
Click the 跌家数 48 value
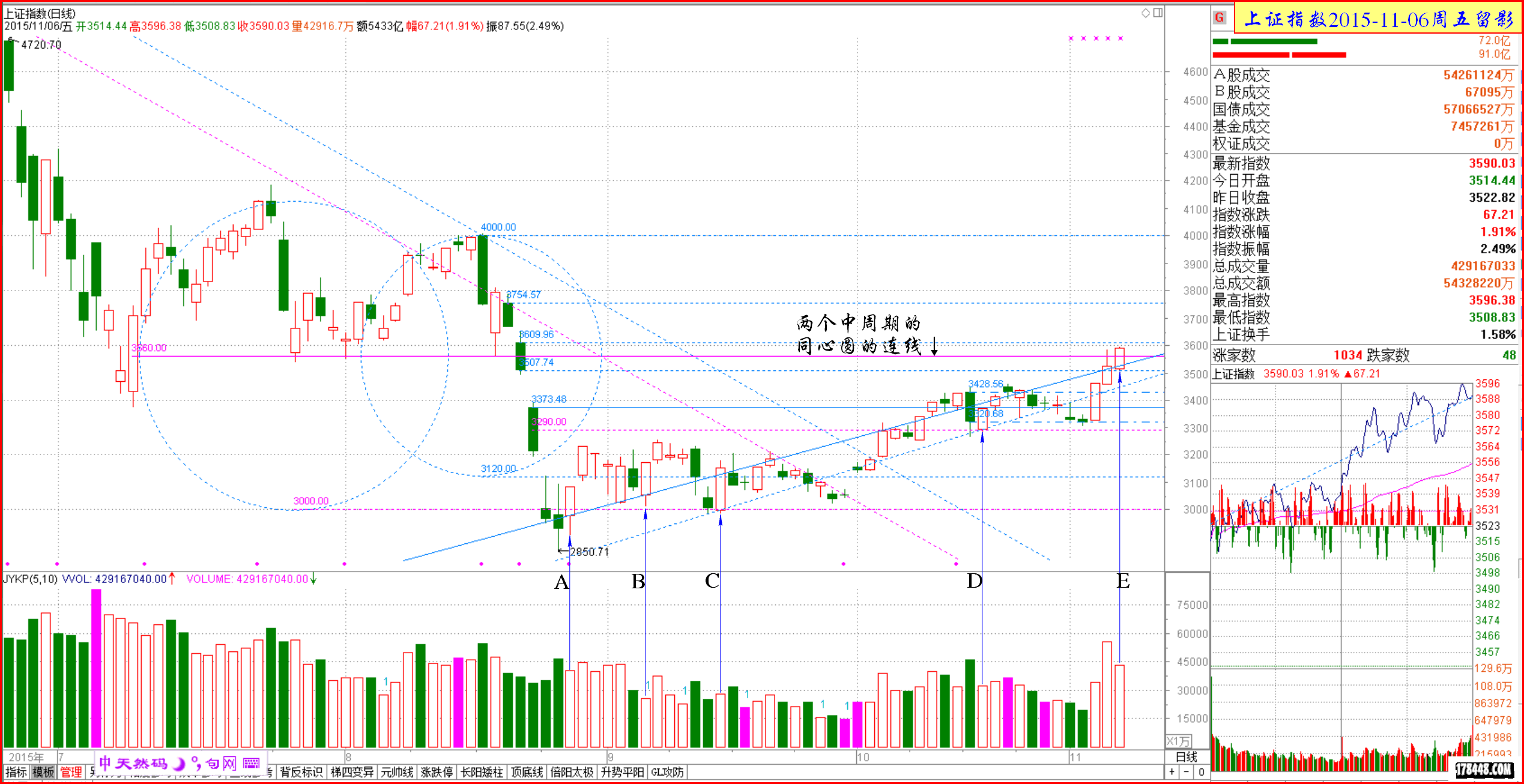(x=1509, y=355)
